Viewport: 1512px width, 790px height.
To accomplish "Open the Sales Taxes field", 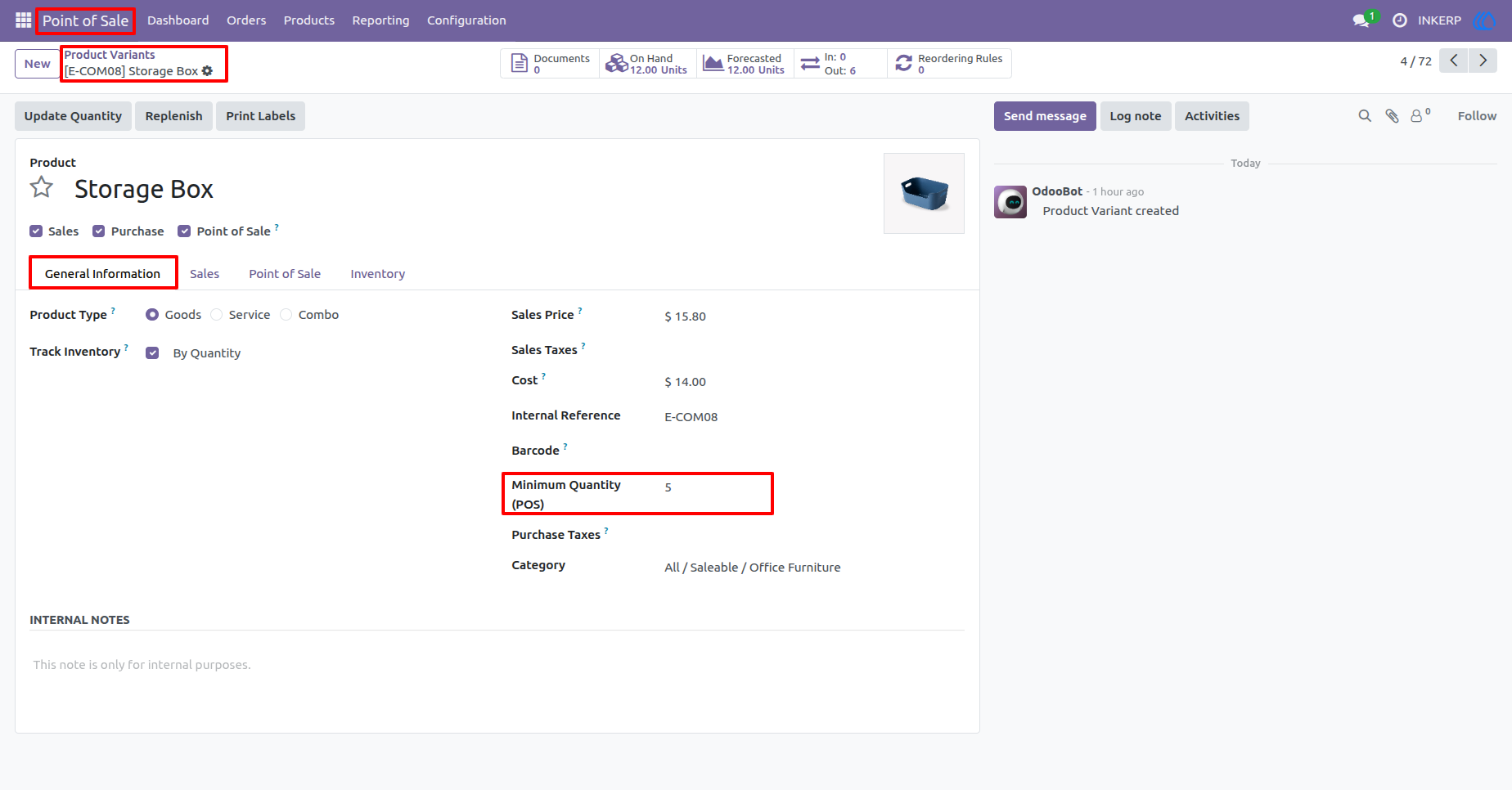I will tap(814, 350).
